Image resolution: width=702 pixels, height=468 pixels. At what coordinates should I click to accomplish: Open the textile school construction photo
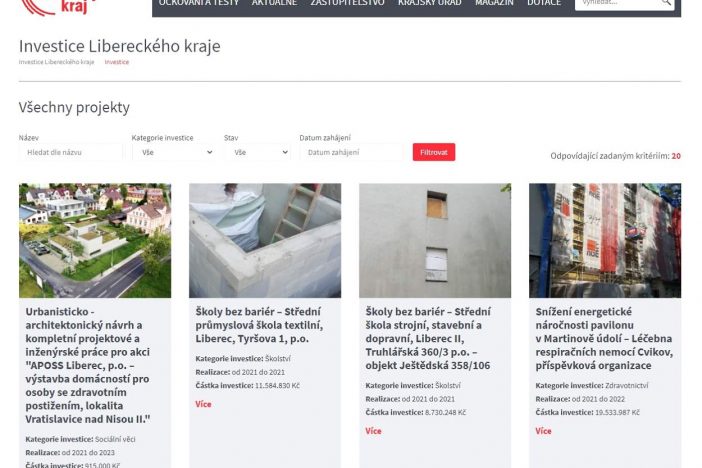(265, 240)
